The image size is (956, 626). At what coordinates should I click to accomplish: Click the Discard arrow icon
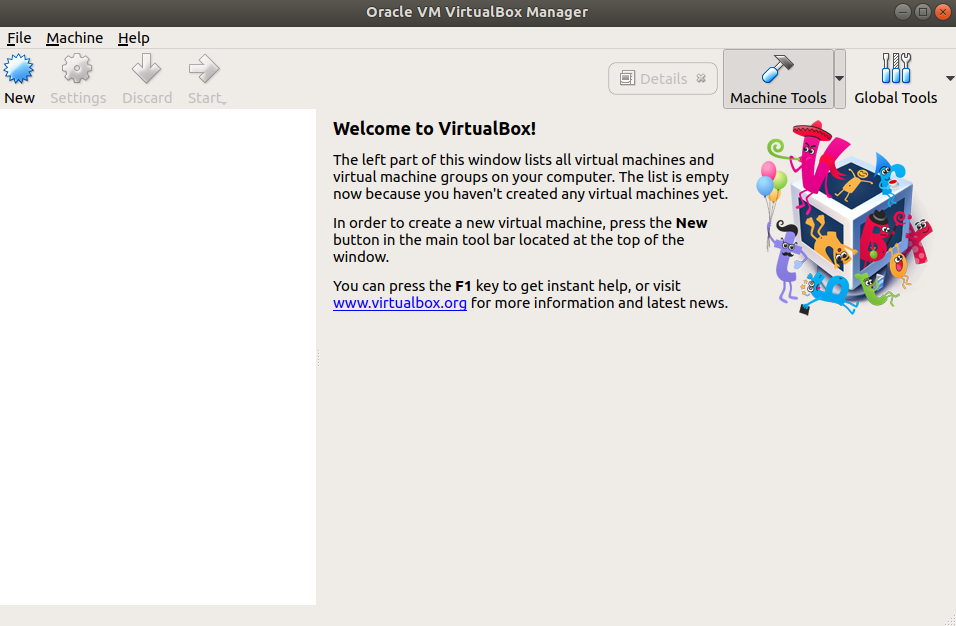(147, 69)
